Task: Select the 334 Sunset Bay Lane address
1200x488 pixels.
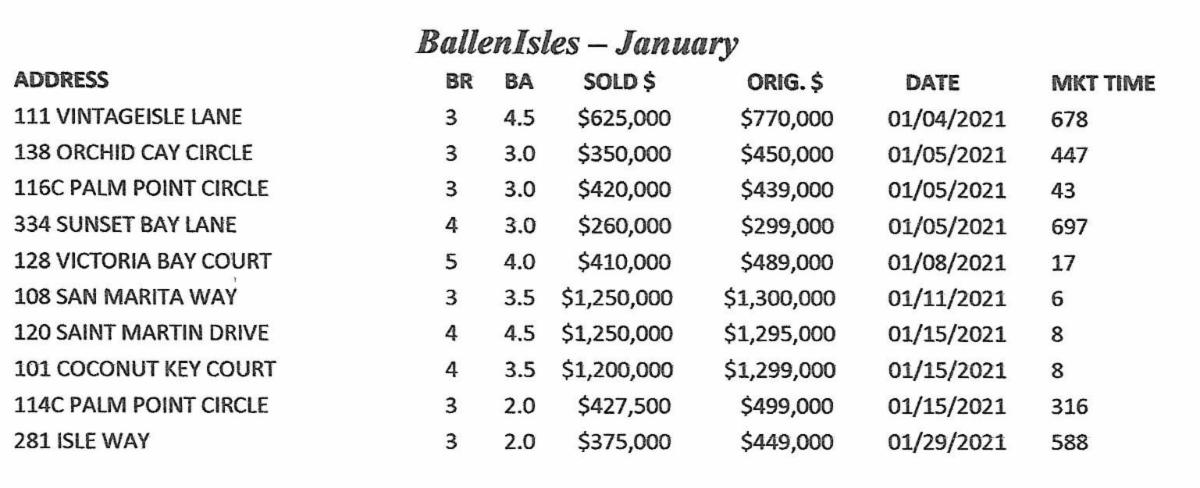Action: [125, 225]
